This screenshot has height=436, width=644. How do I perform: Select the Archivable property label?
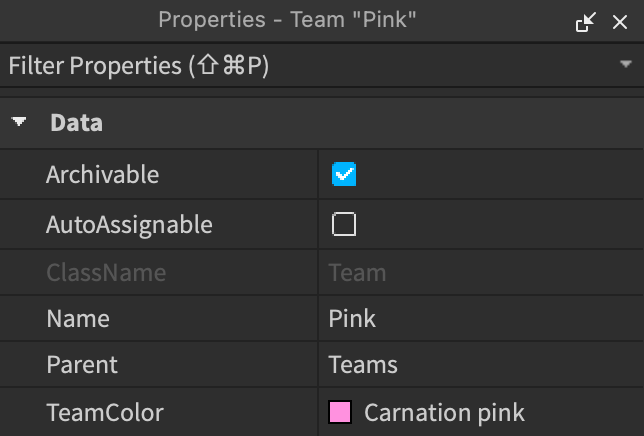(x=102, y=174)
